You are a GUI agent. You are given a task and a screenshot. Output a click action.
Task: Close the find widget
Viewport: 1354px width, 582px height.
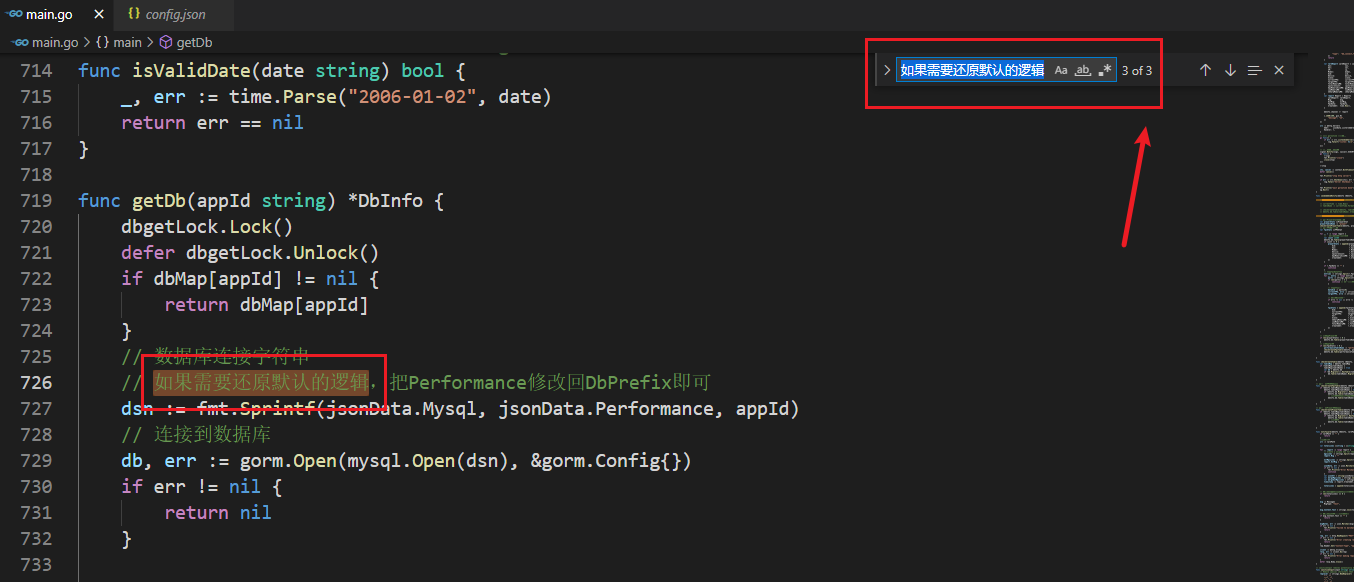pos(1279,70)
